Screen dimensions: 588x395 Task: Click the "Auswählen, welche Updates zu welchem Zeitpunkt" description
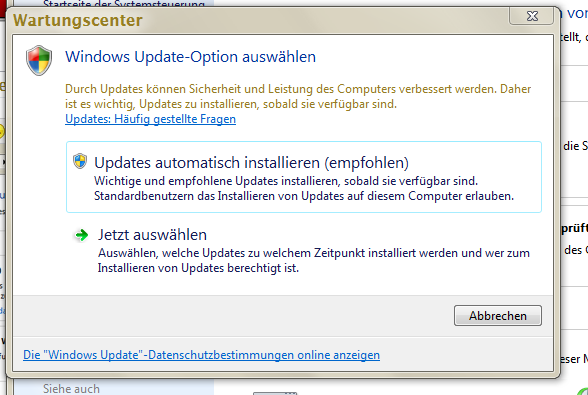click(x=314, y=253)
